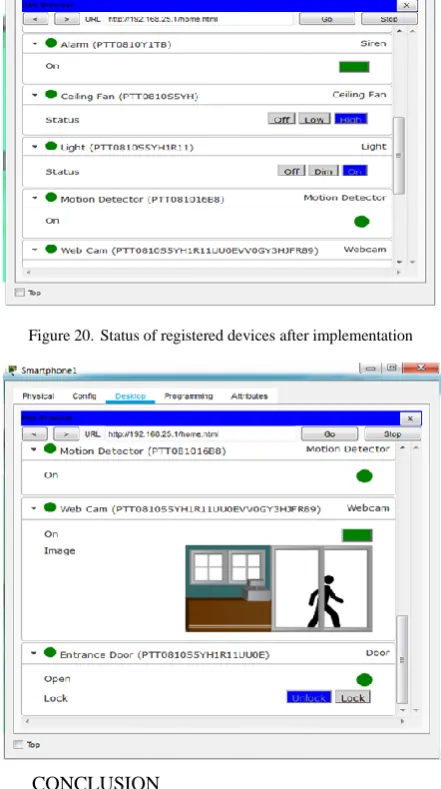
Task: Click Web Cam status dot in Figure 20 window
Action: pyautogui.click(x=51, y=249)
